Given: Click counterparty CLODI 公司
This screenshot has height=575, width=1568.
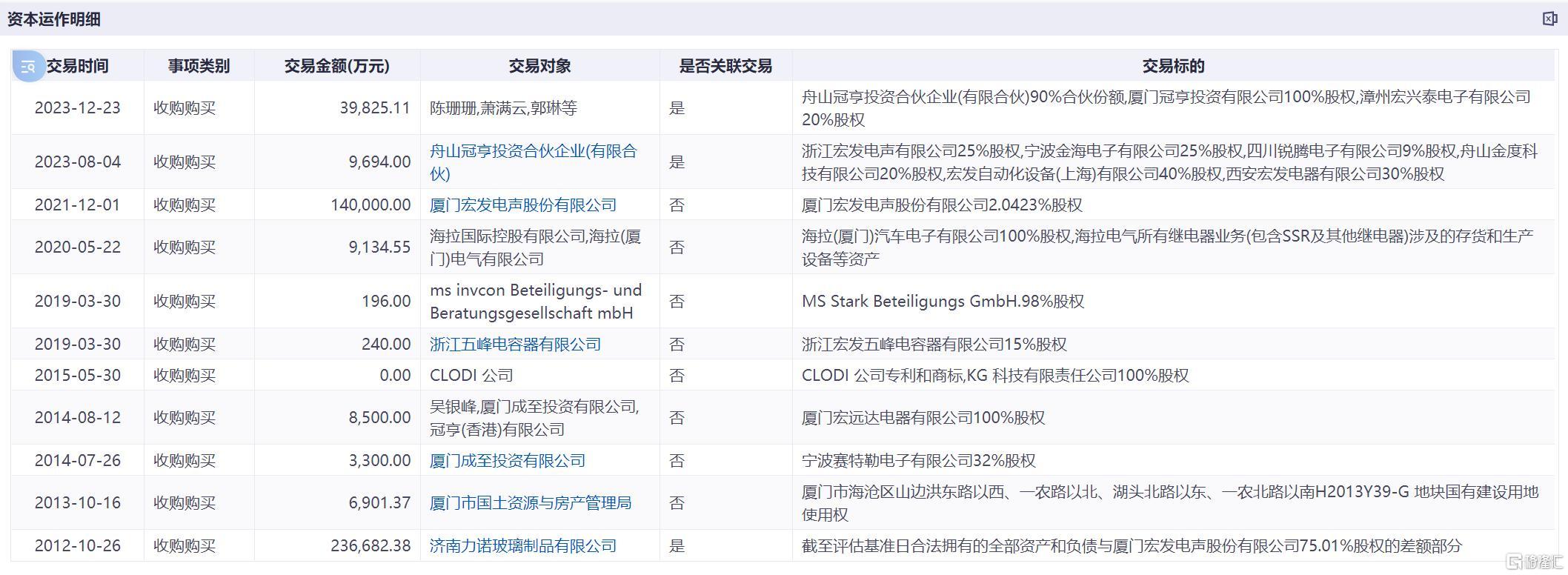Looking at the screenshot, I should click(471, 376).
